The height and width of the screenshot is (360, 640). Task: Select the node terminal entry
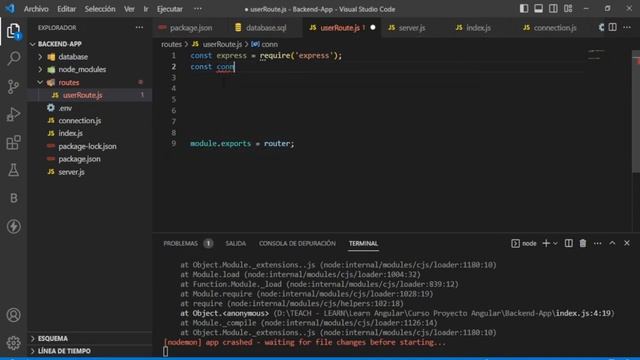click(524, 243)
